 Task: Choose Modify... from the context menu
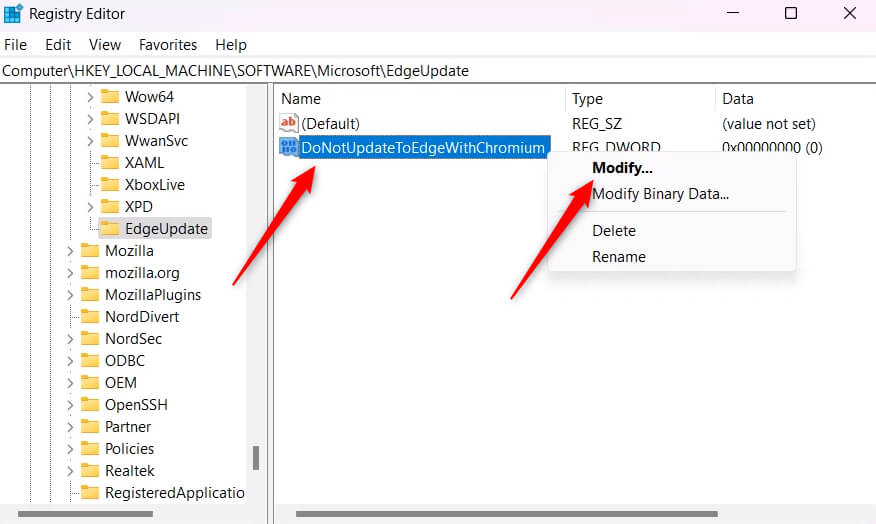point(622,168)
